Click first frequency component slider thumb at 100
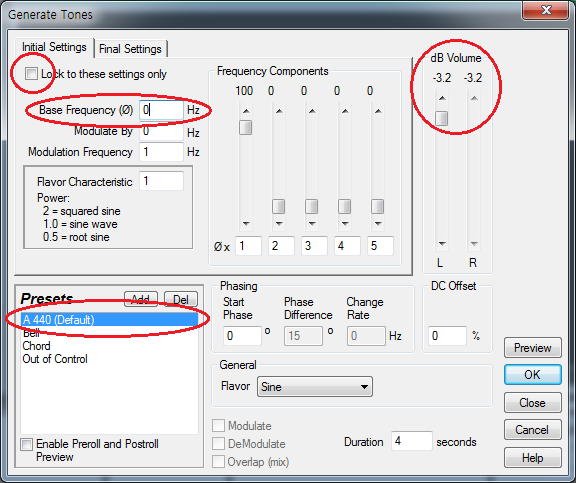The image size is (576, 483). pyautogui.click(x=245, y=127)
